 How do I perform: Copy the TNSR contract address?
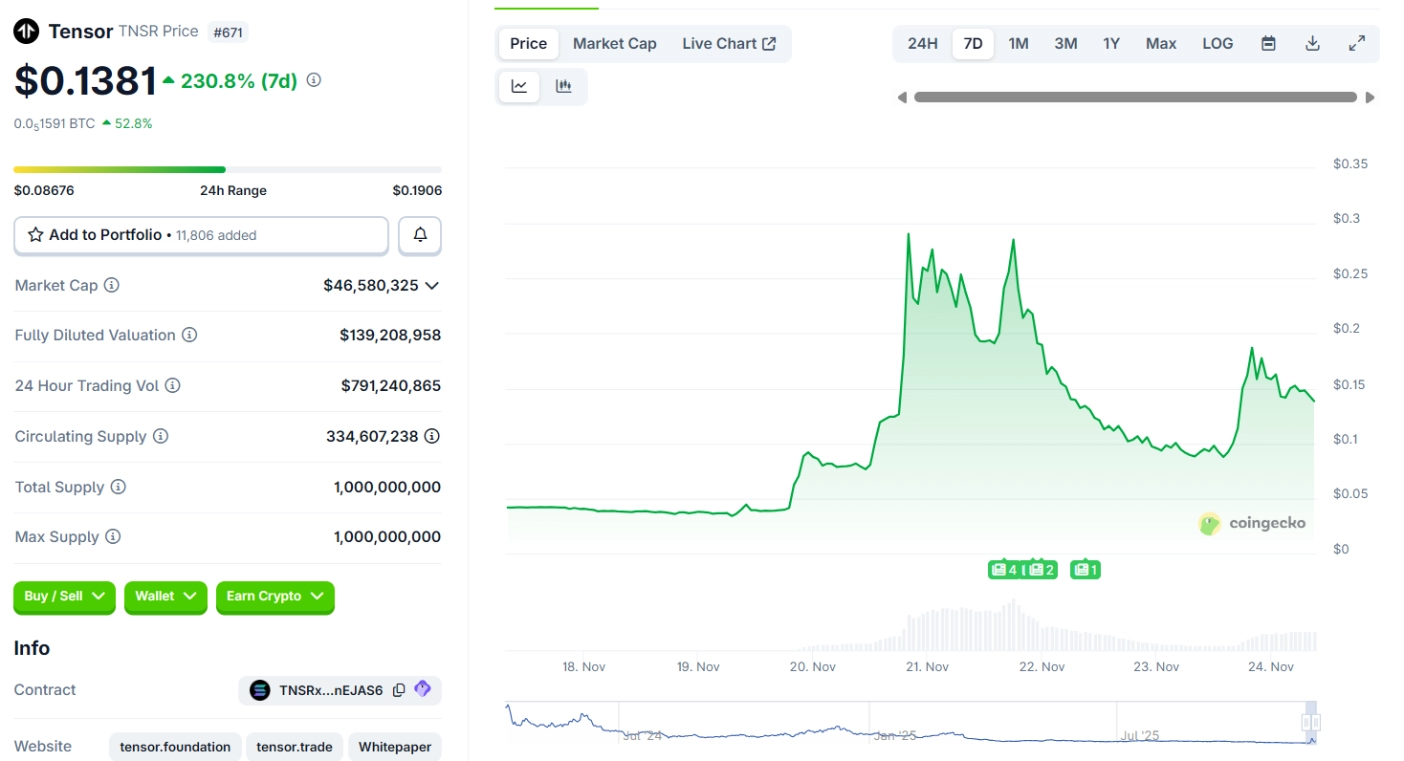(x=399, y=690)
